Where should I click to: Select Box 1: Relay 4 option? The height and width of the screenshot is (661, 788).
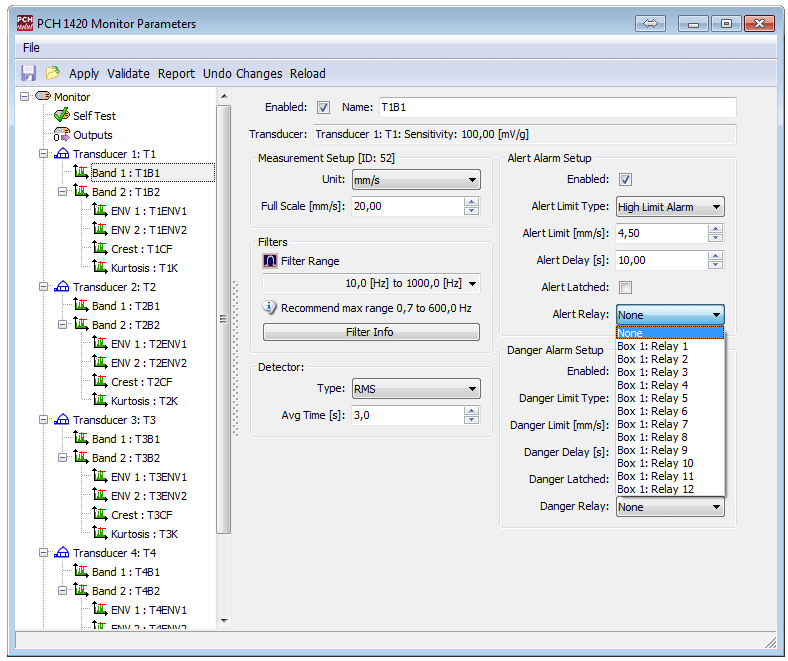670,385
